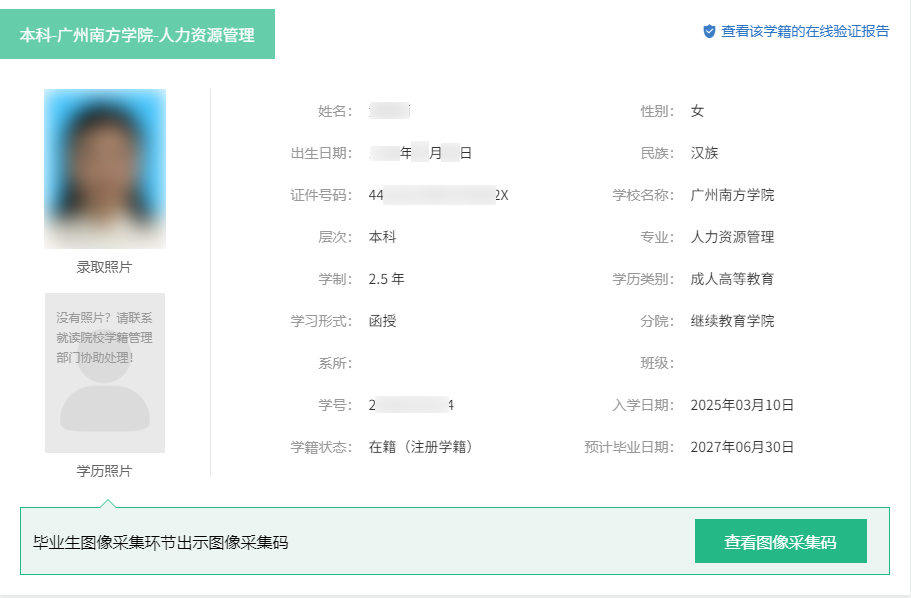
Task: Click the 学历类别 field label
Action: [x=643, y=279]
